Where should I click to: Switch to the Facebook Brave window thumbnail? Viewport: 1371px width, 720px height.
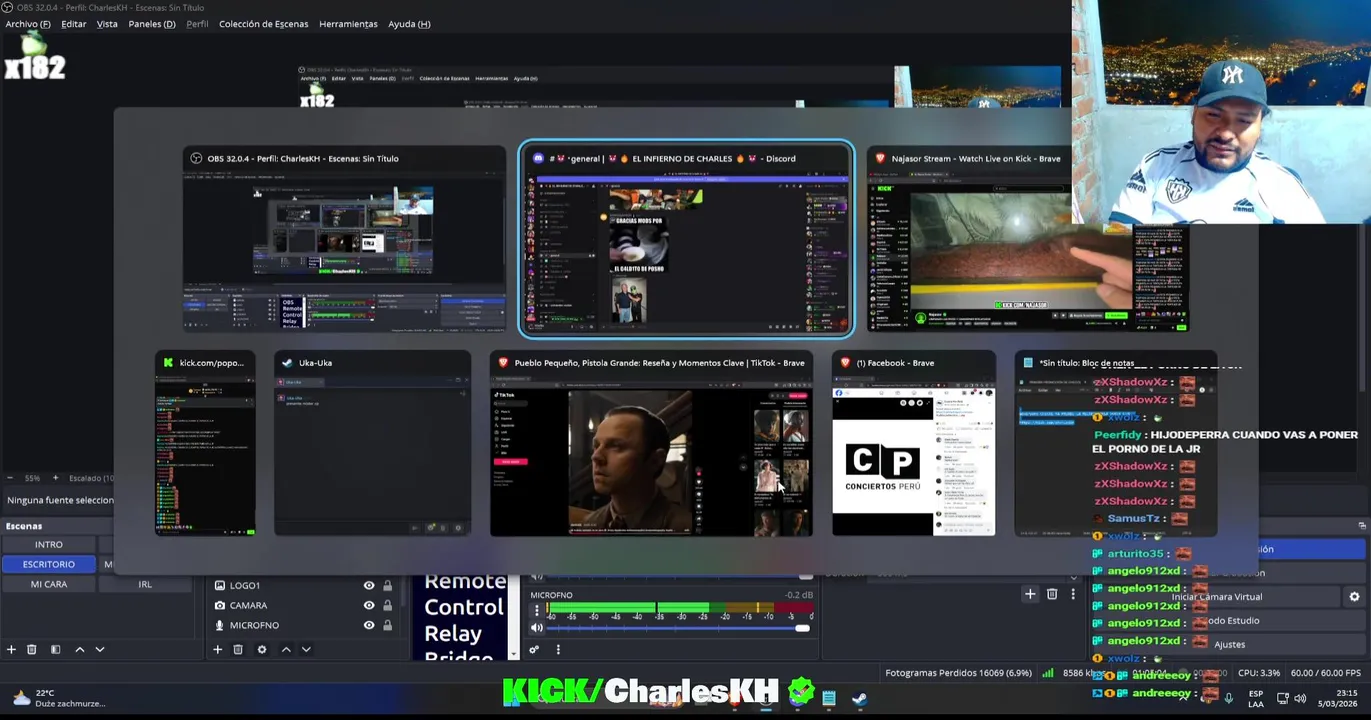pyautogui.click(x=914, y=445)
